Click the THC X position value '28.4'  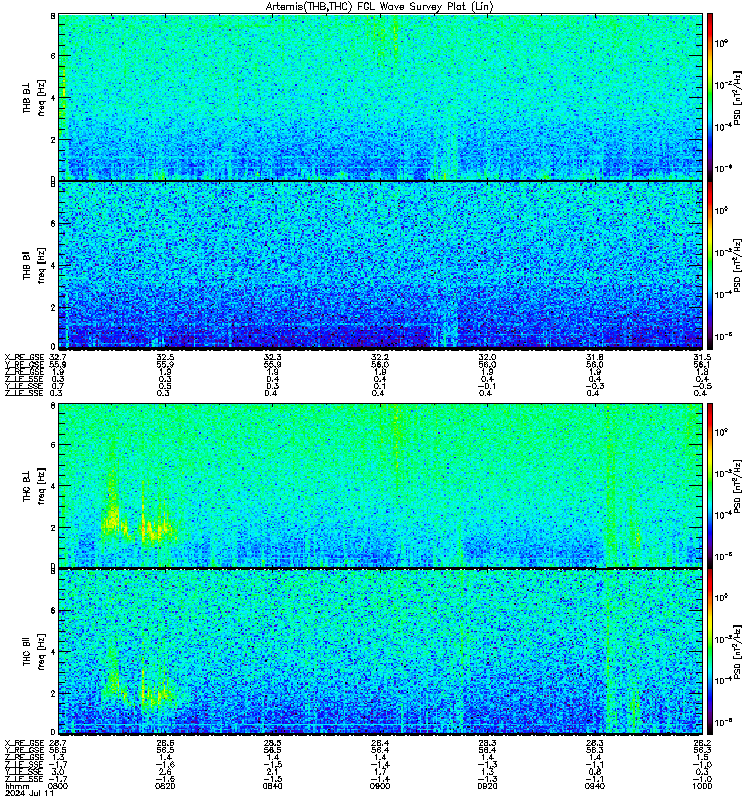[380, 743]
